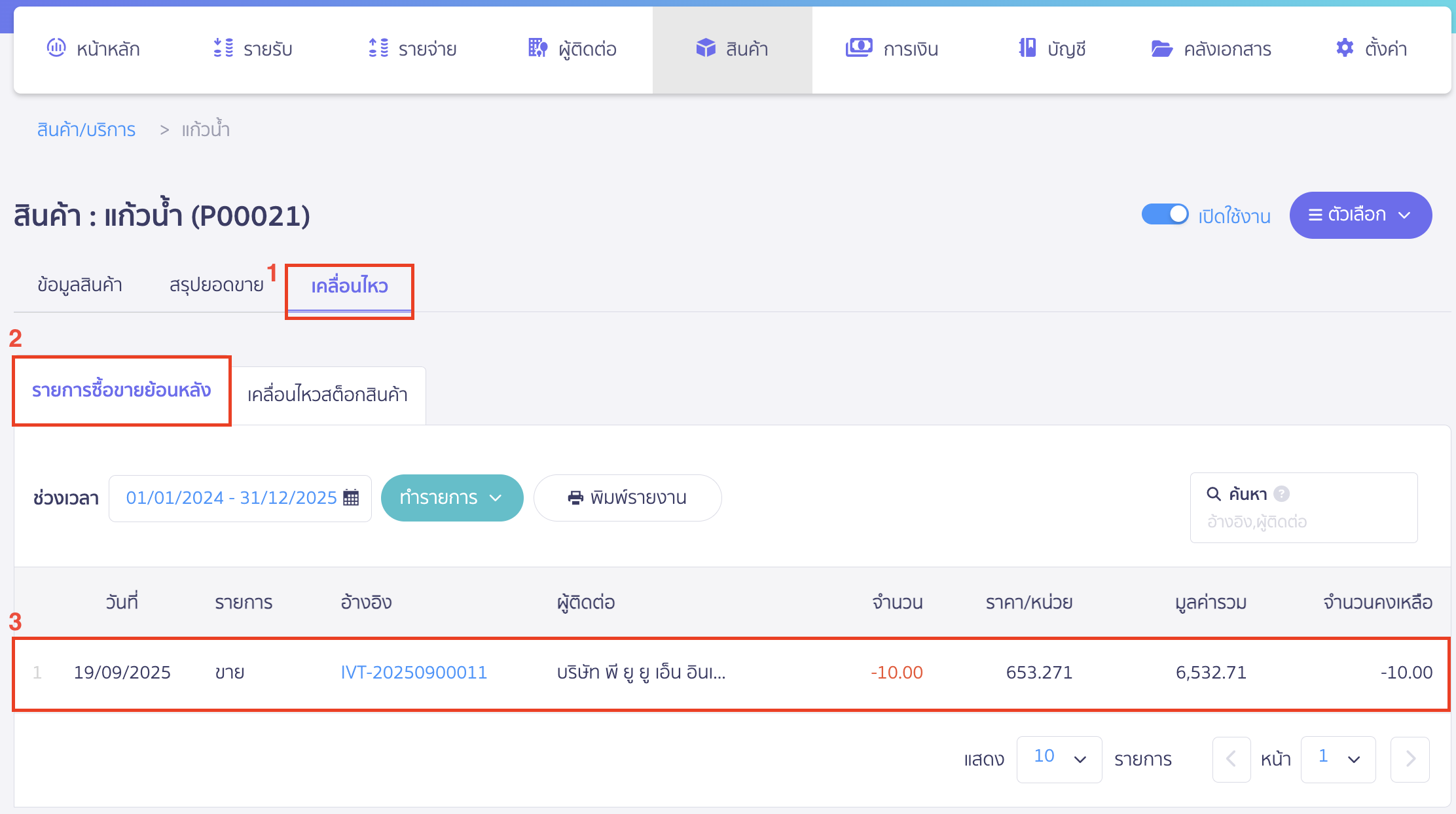The width and height of the screenshot is (1456, 814).
Task: Click the calendar icon in date range
Action: [351, 498]
